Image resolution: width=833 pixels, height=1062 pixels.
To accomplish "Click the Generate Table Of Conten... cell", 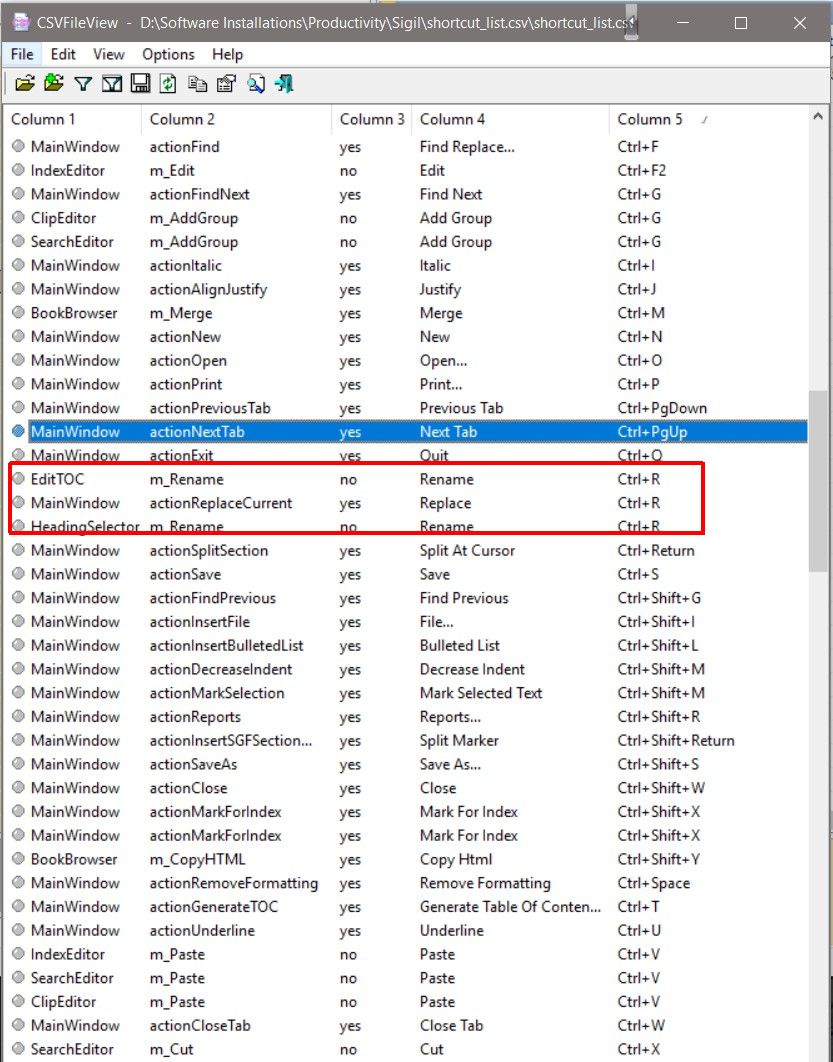I will coord(510,906).
